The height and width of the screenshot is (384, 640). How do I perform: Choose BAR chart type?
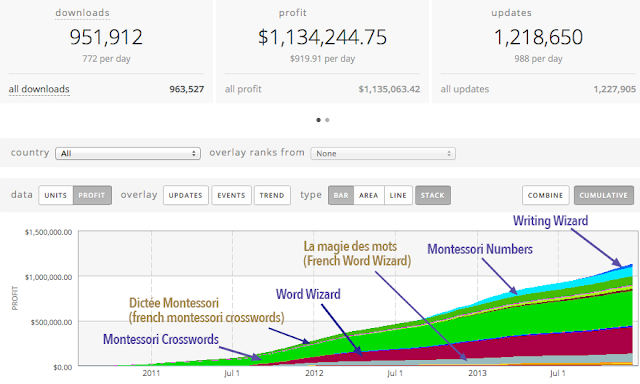(x=341, y=195)
